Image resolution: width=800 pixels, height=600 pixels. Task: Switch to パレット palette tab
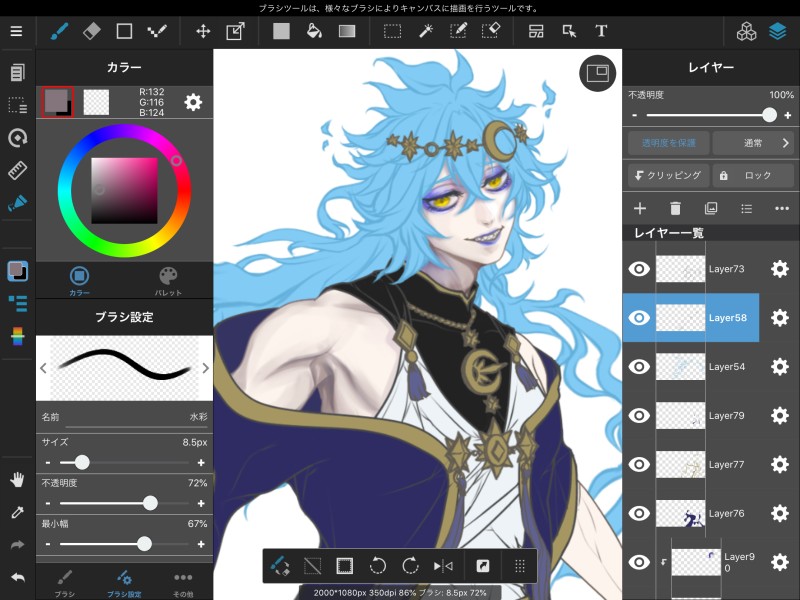click(168, 281)
